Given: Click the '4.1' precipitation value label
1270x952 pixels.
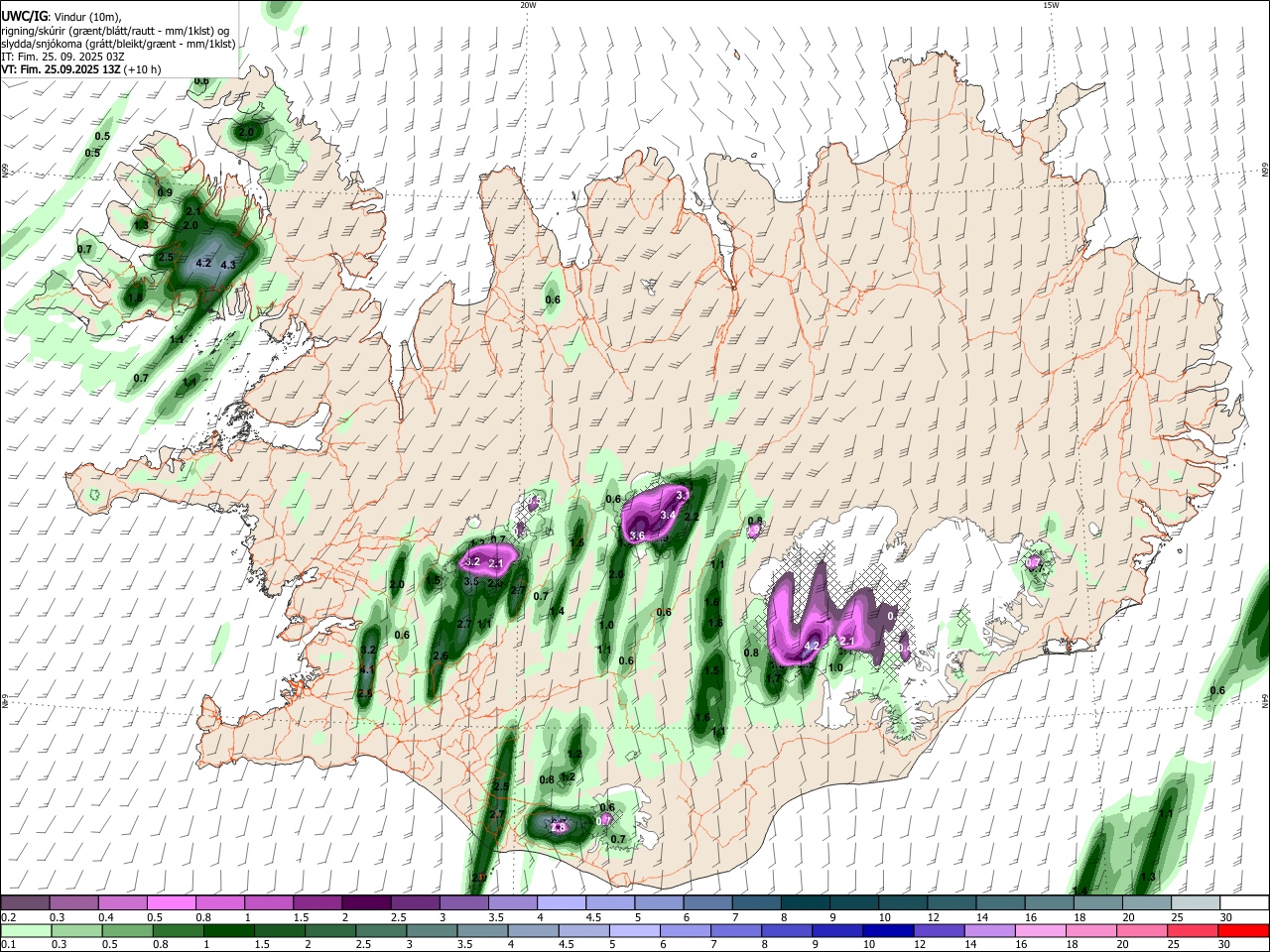Looking at the screenshot, I should [x=366, y=669].
